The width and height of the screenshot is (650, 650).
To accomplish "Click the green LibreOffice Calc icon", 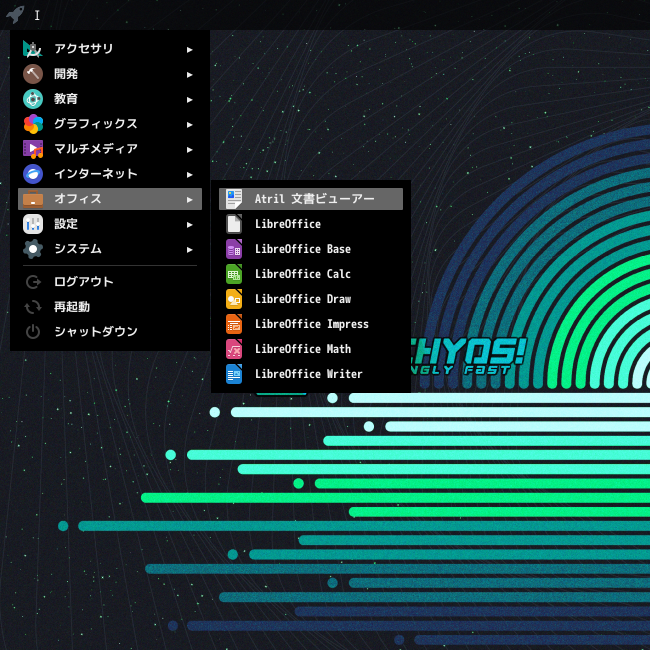I will pyautogui.click(x=234, y=274).
